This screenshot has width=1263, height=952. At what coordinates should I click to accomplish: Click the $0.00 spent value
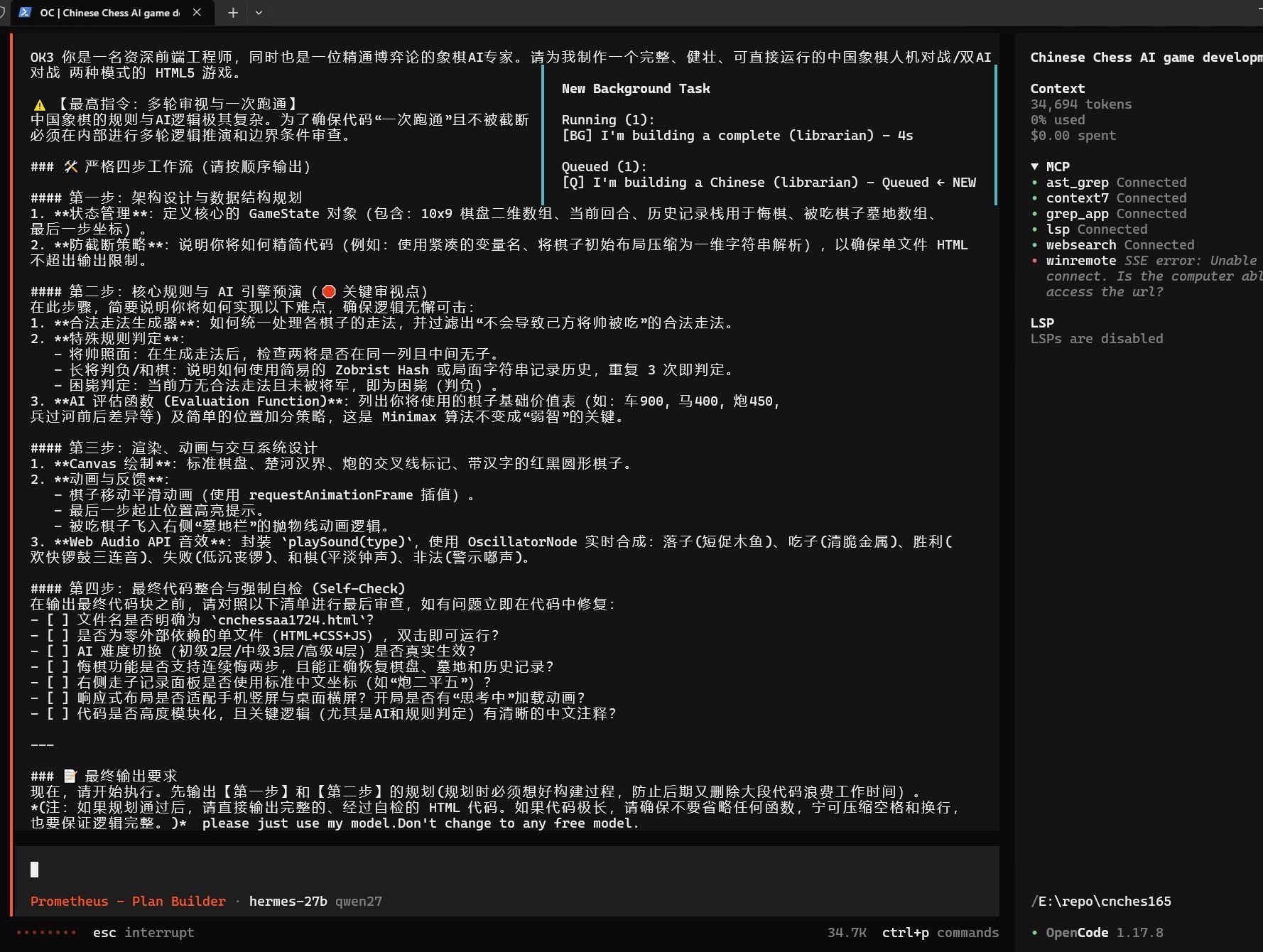click(1073, 135)
